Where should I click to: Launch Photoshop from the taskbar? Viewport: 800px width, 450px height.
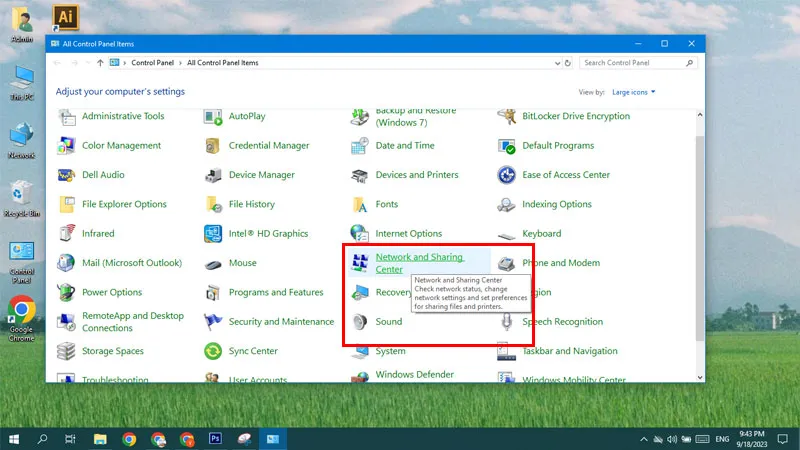[x=215, y=438]
